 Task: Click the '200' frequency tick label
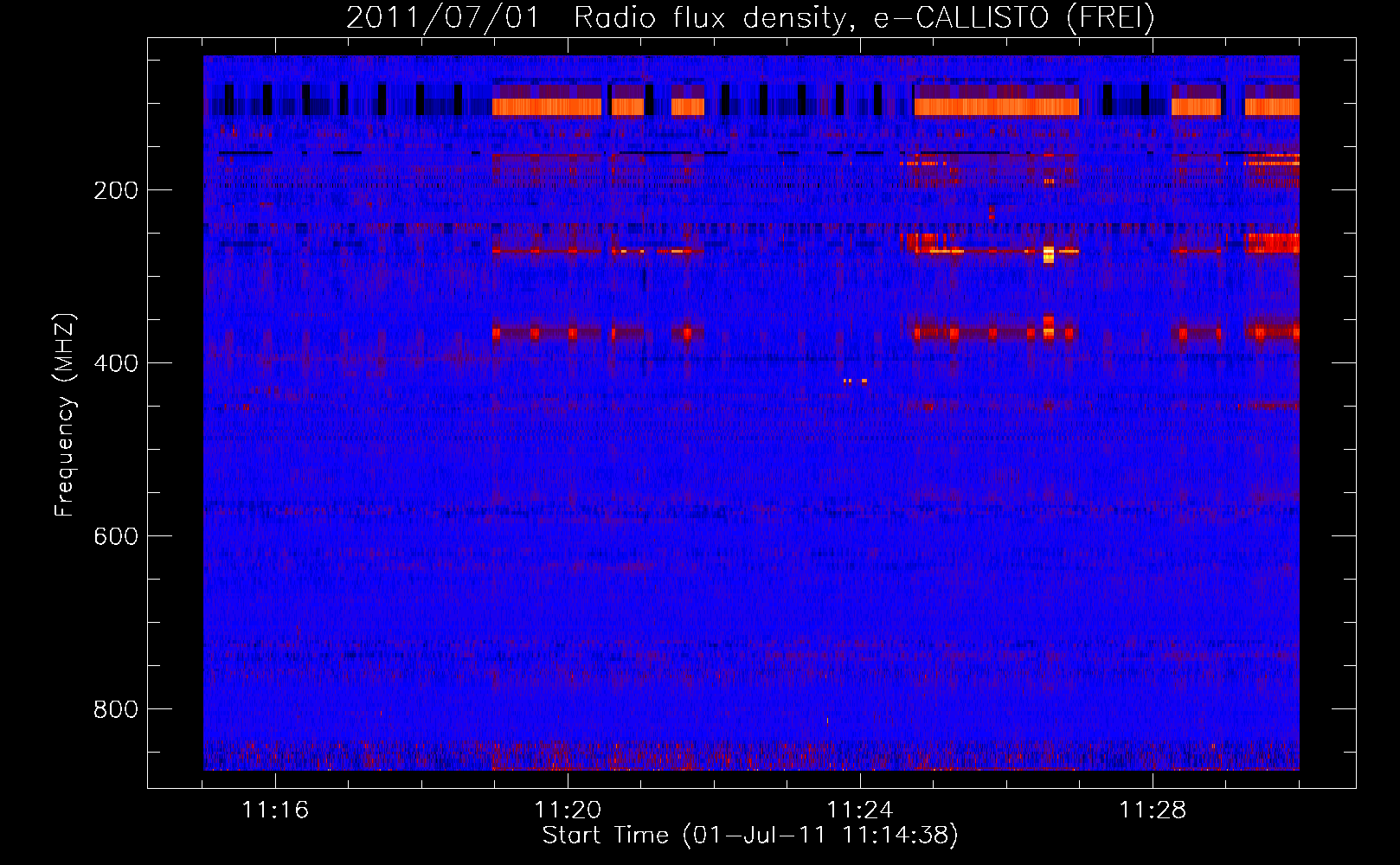pyautogui.click(x=116, y=190)
